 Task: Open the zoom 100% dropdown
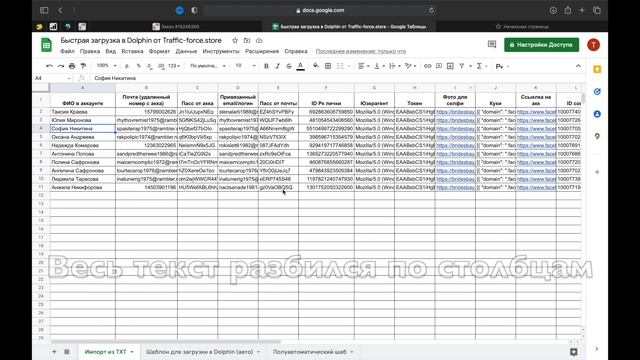[x=106, y=66]
